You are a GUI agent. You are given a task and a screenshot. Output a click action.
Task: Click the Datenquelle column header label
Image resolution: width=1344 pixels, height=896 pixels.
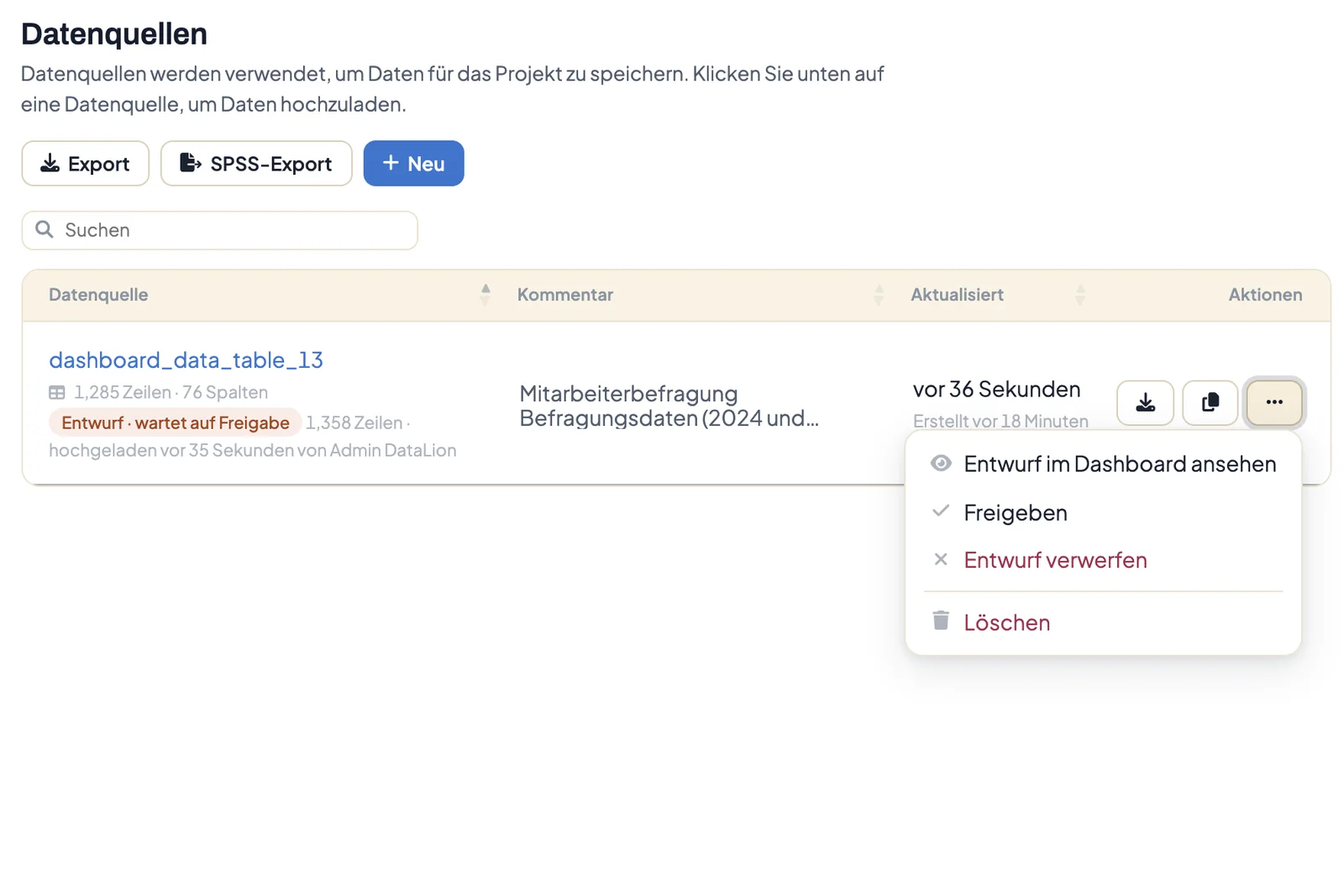click(98, 295)
